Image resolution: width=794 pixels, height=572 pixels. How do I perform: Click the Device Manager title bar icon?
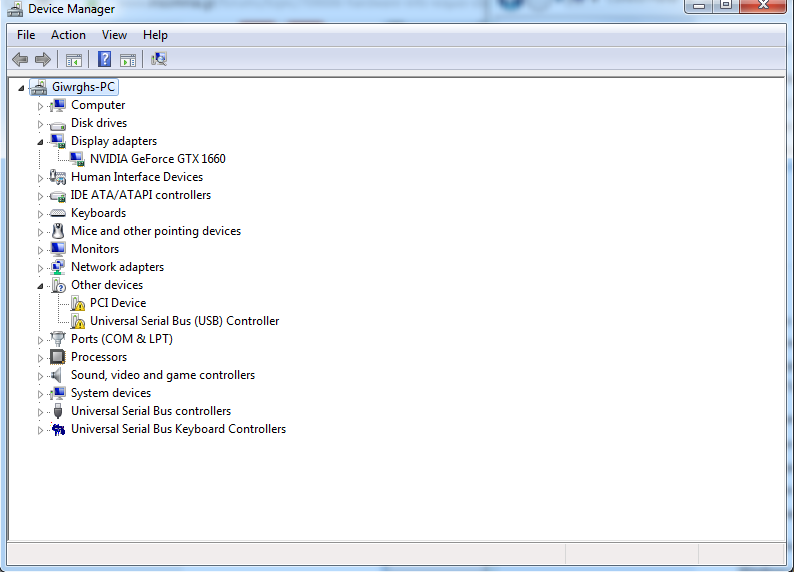15,9
